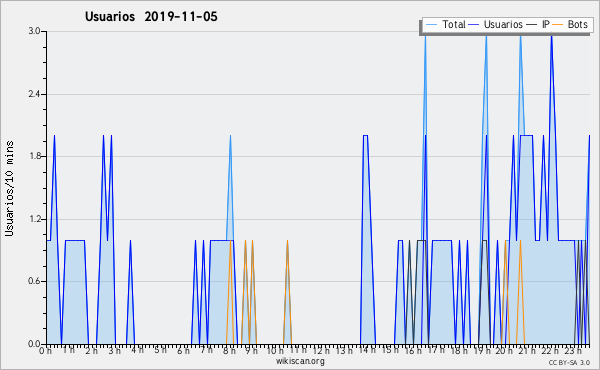This screenshot has width=600, height=370.
Task: Click the '20 h' x-axis label
Action: tap(504, 351)
